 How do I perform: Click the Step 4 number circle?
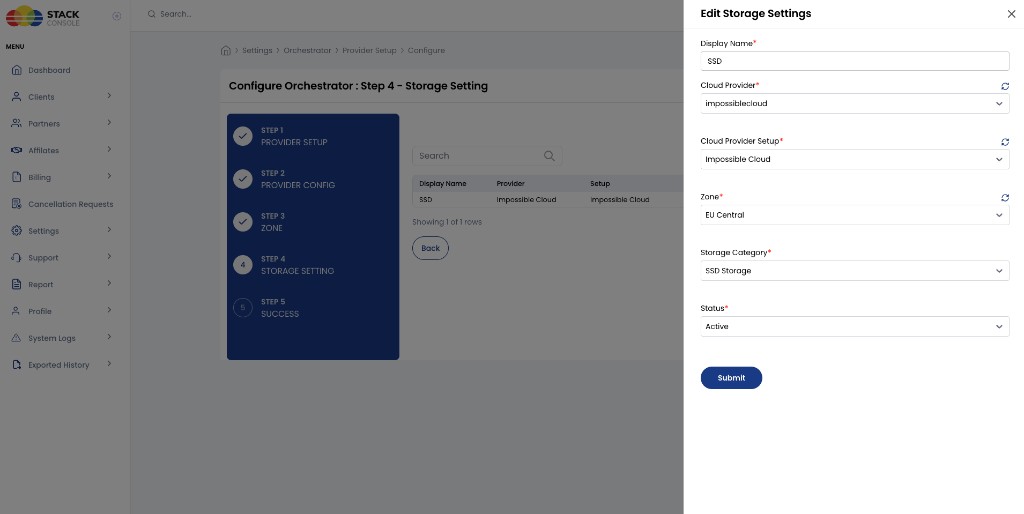[243, 265]
